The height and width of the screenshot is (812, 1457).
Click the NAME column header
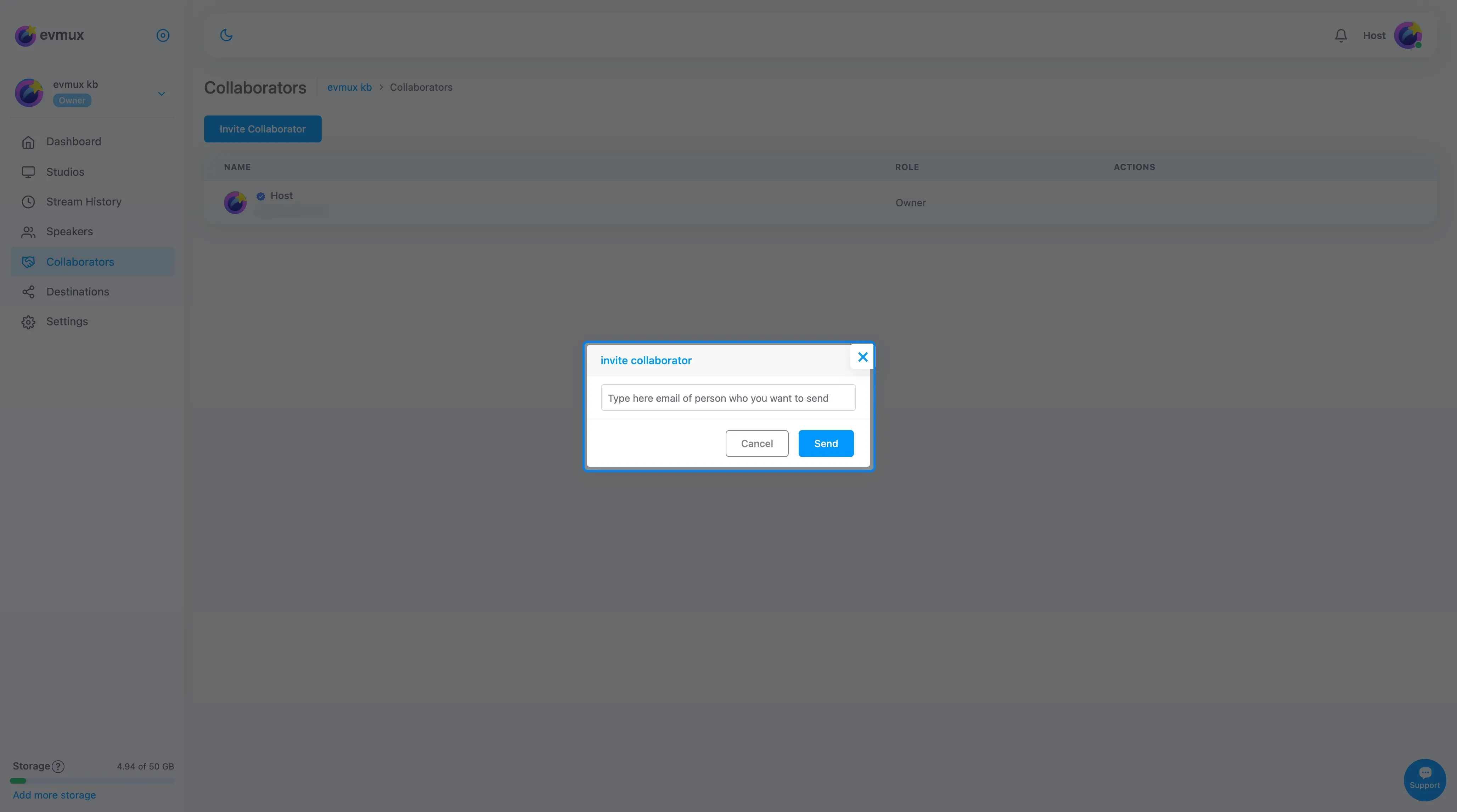(237, 167)
